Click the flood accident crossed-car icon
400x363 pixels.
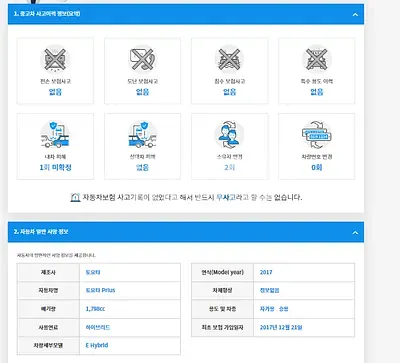pos(229,59)
